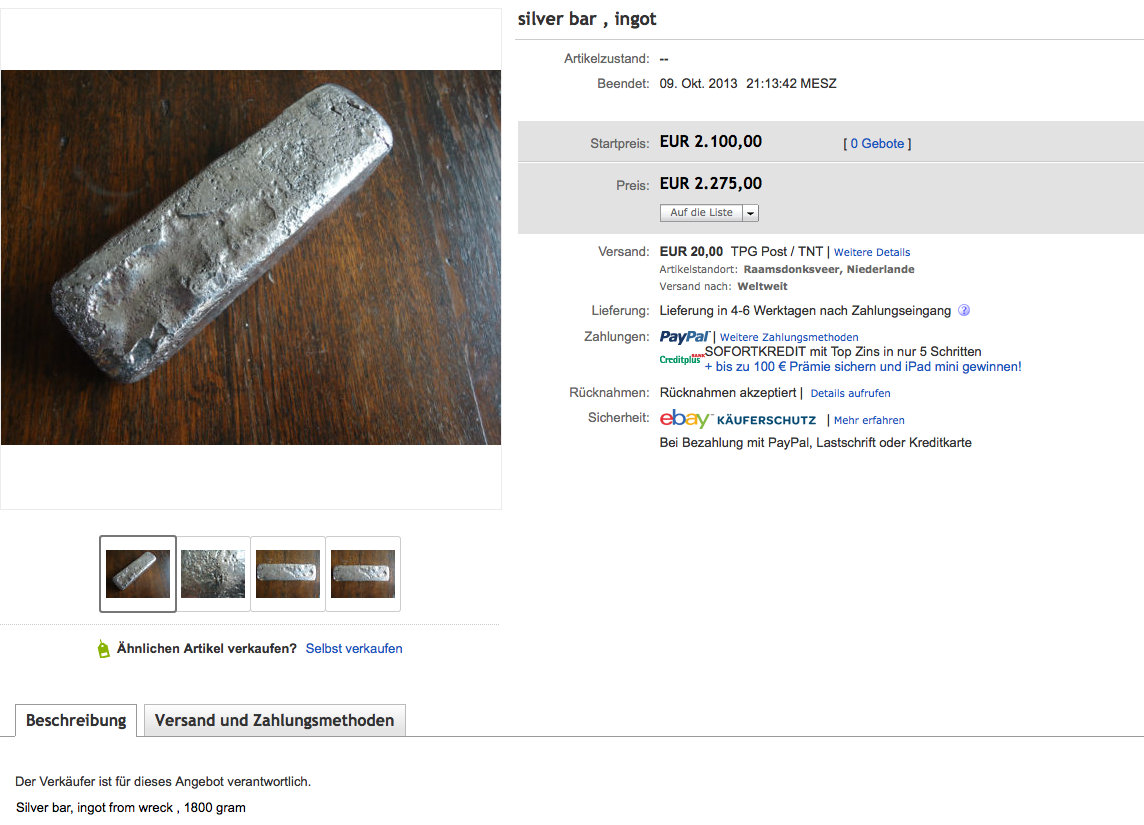Click the Selbst verkaufen link
This screenshot has width=1144, height=825.
tap(354, 649)
